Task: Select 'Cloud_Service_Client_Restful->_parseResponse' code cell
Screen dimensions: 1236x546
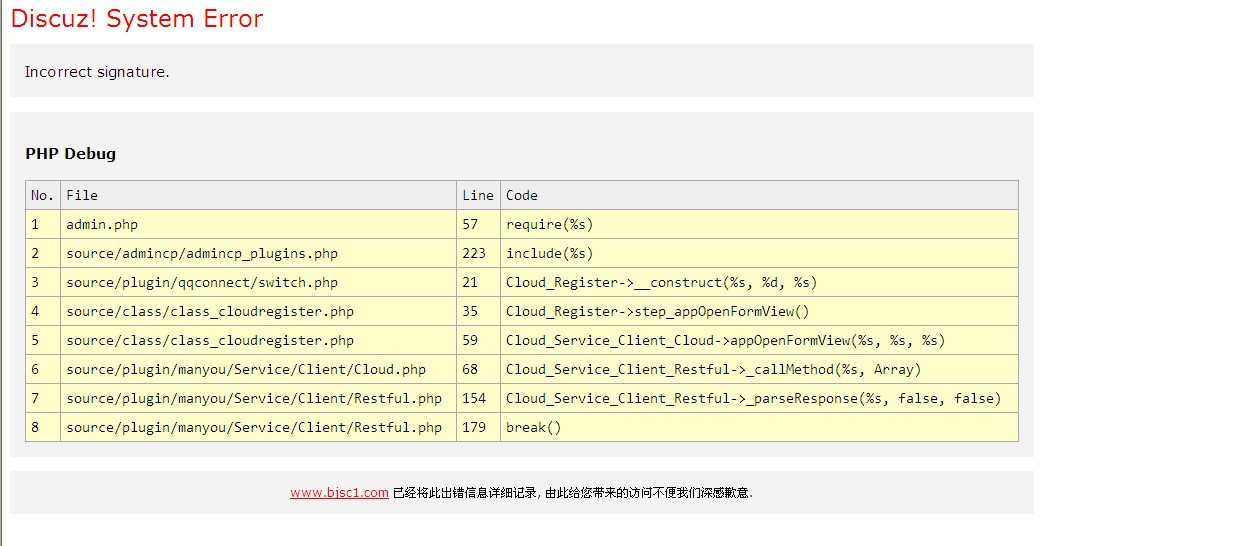Action: (x=759, y=398)
